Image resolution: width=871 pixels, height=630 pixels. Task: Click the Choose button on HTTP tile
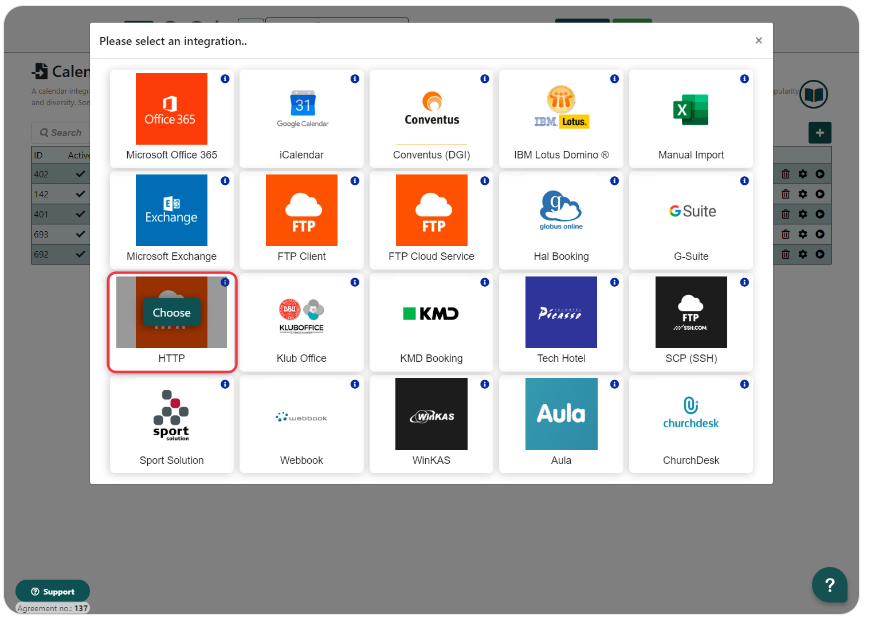pos(172,313)
